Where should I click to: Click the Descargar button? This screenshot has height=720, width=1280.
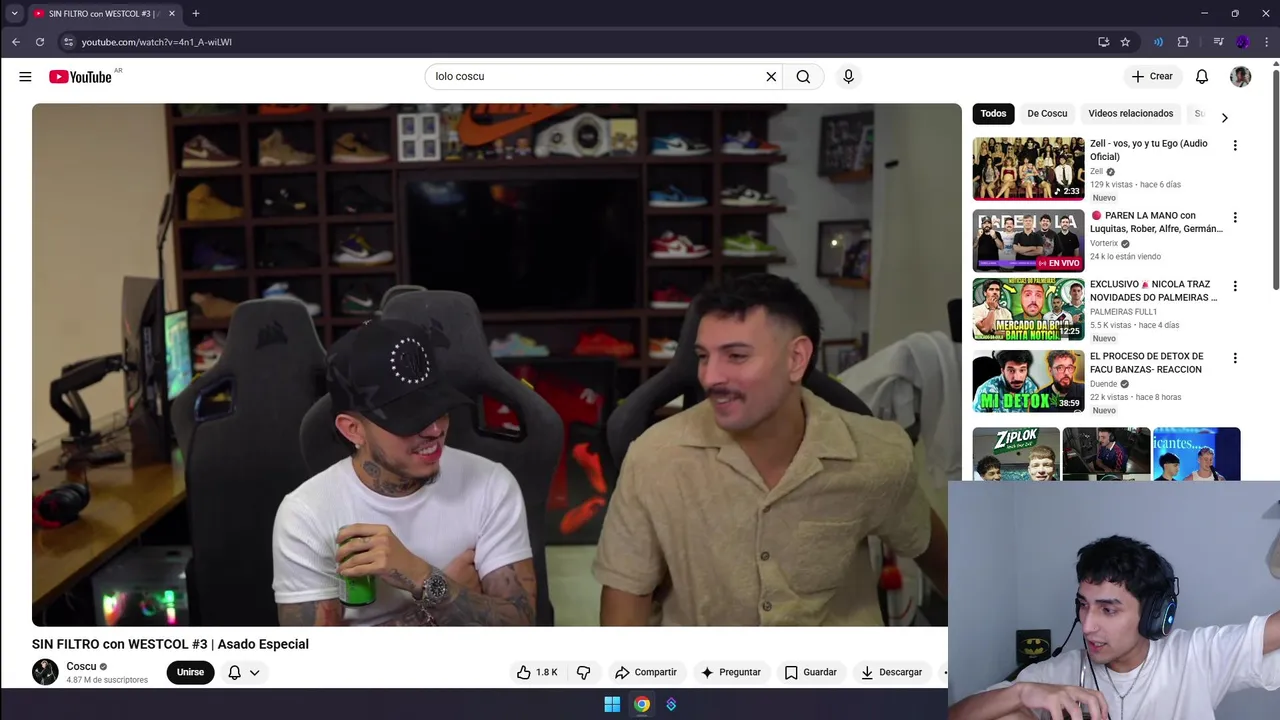(892, 672)
